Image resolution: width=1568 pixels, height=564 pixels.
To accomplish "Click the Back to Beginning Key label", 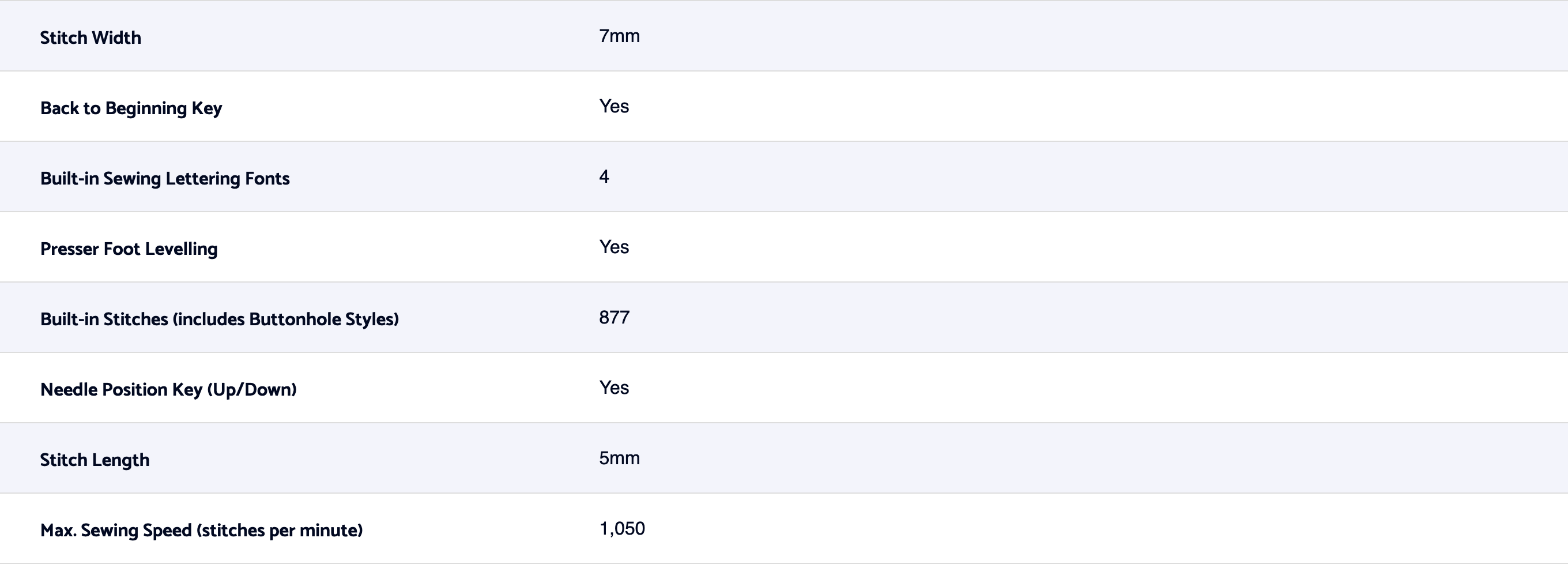I will click(131, 108).
